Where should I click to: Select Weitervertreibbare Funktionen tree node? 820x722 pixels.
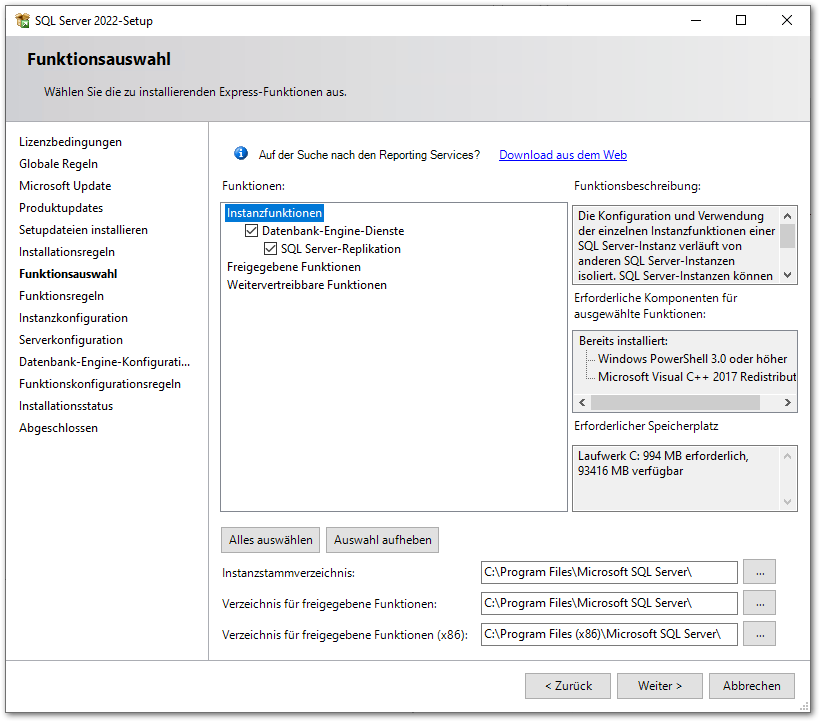[x=306, y=285]
